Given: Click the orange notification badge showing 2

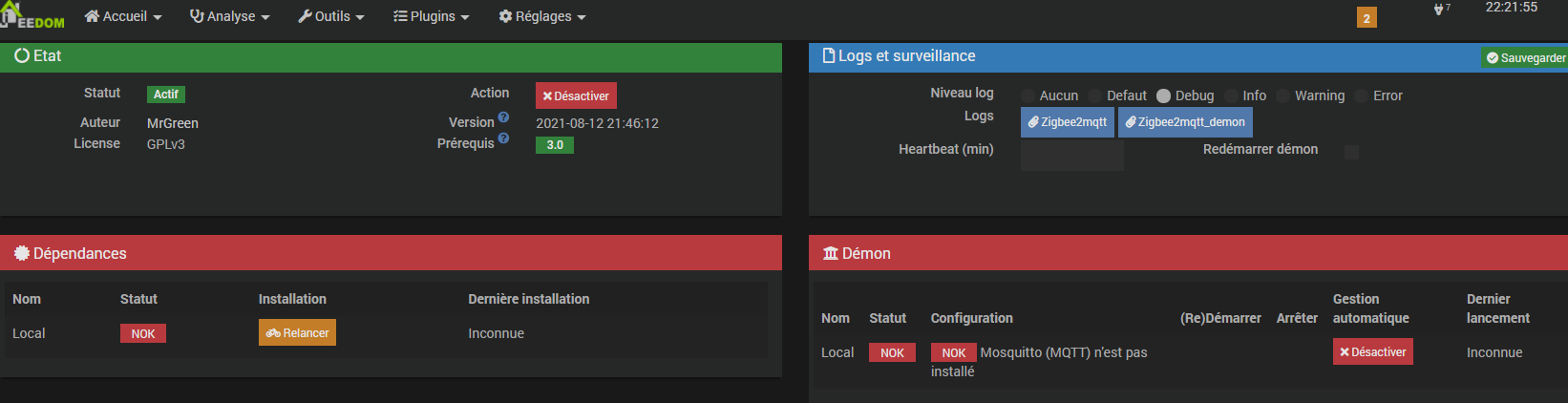Looking at the screenshot, I should tap(1367, 18).
